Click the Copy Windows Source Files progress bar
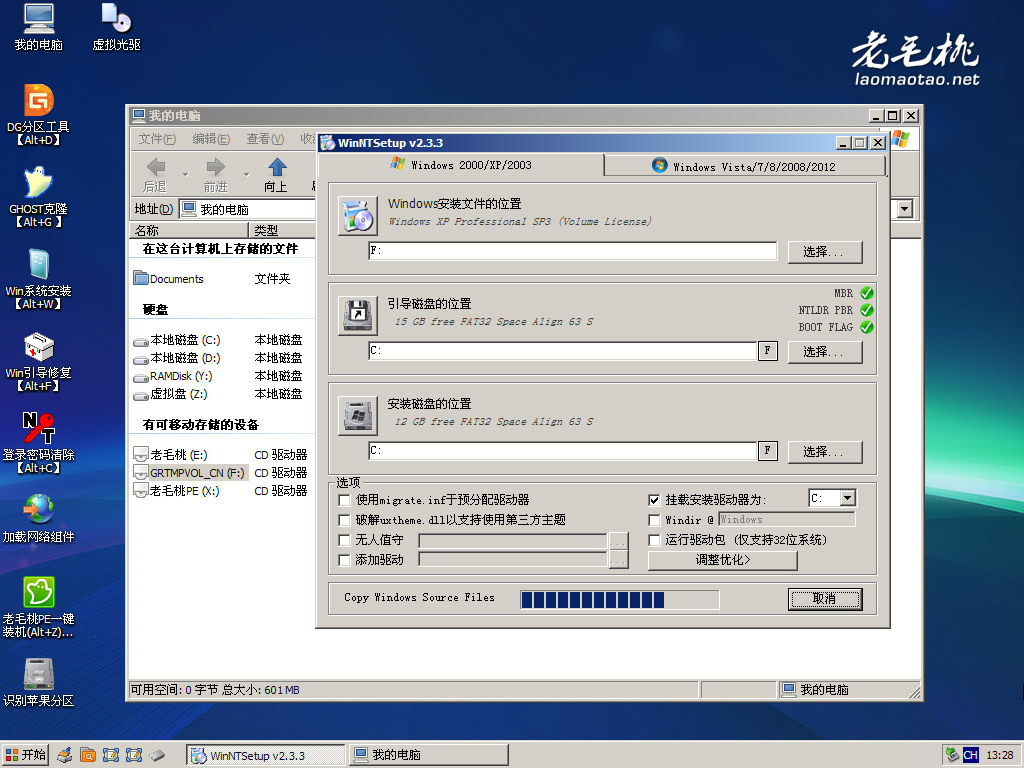The image size is (1024, 768). click(x=620, y=600)
